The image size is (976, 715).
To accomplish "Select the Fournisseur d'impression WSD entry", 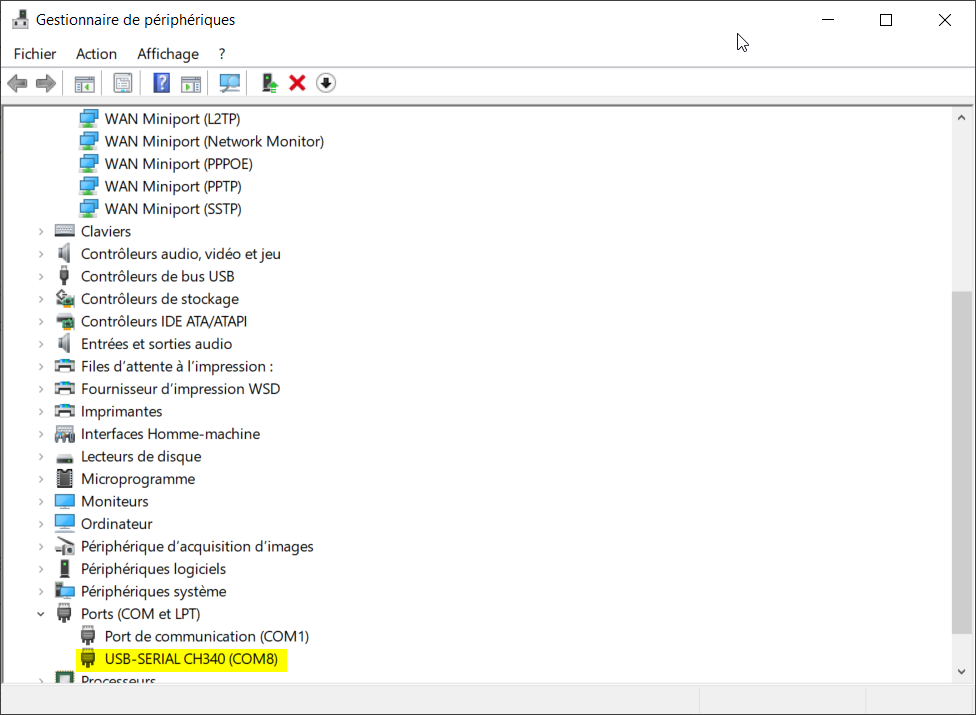I will point(181,389).
